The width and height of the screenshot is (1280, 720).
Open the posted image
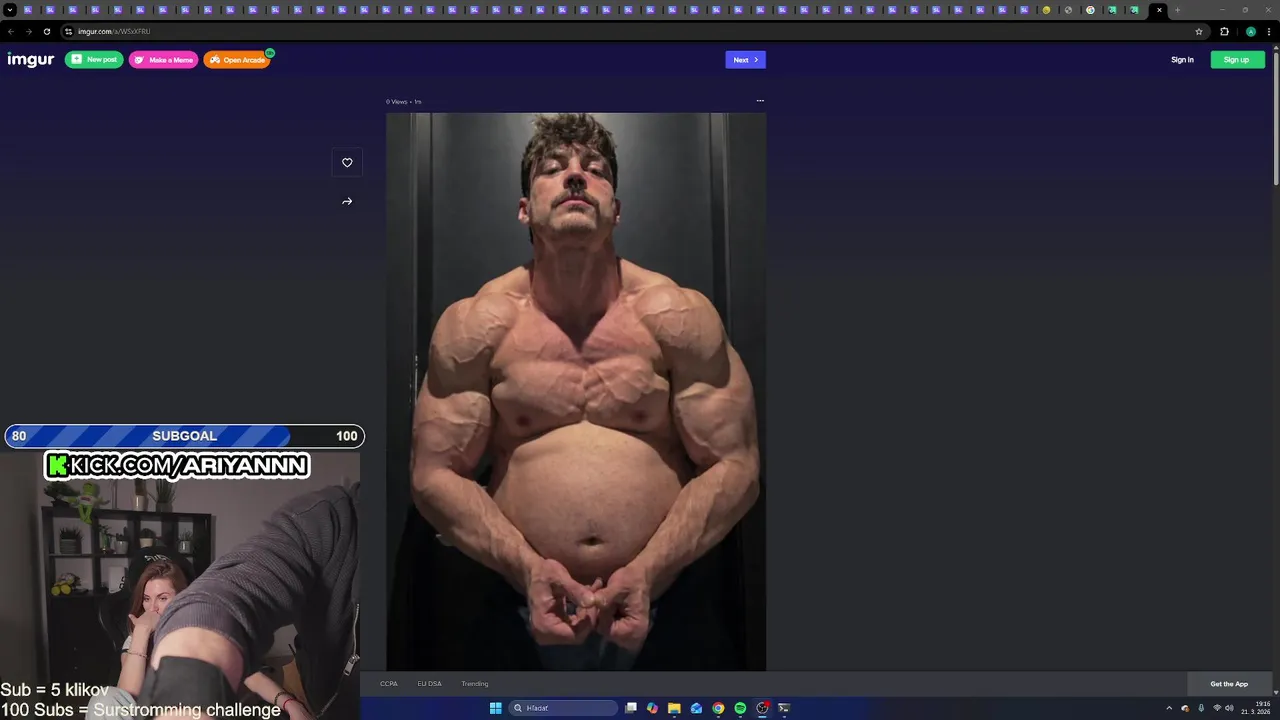pyautogui.click(x=576, y=391)
